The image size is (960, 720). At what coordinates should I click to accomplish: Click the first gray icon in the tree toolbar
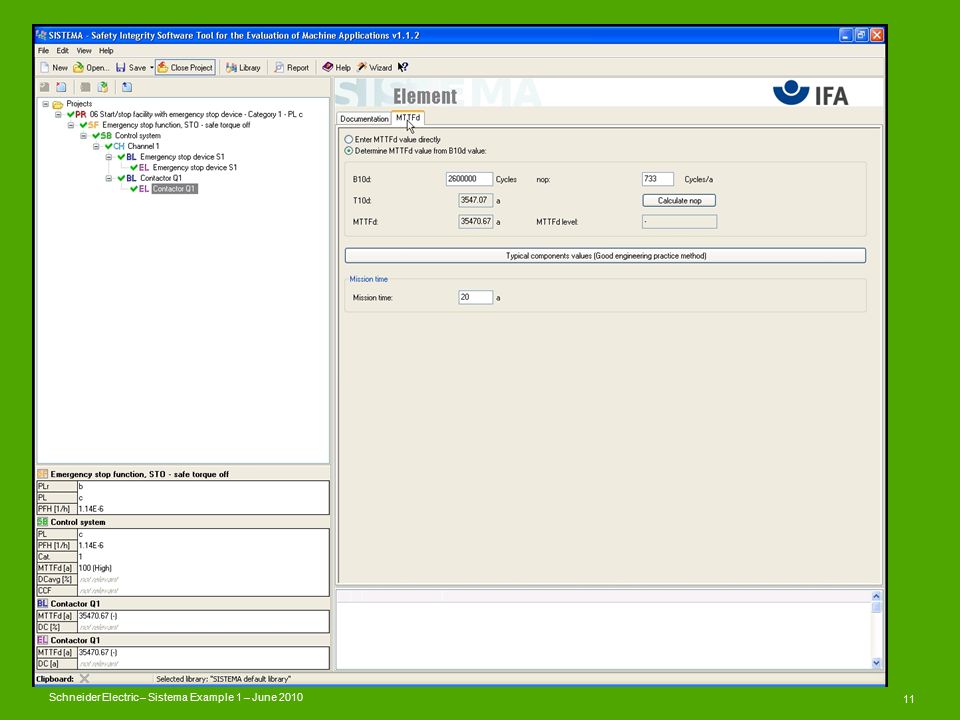45,87
